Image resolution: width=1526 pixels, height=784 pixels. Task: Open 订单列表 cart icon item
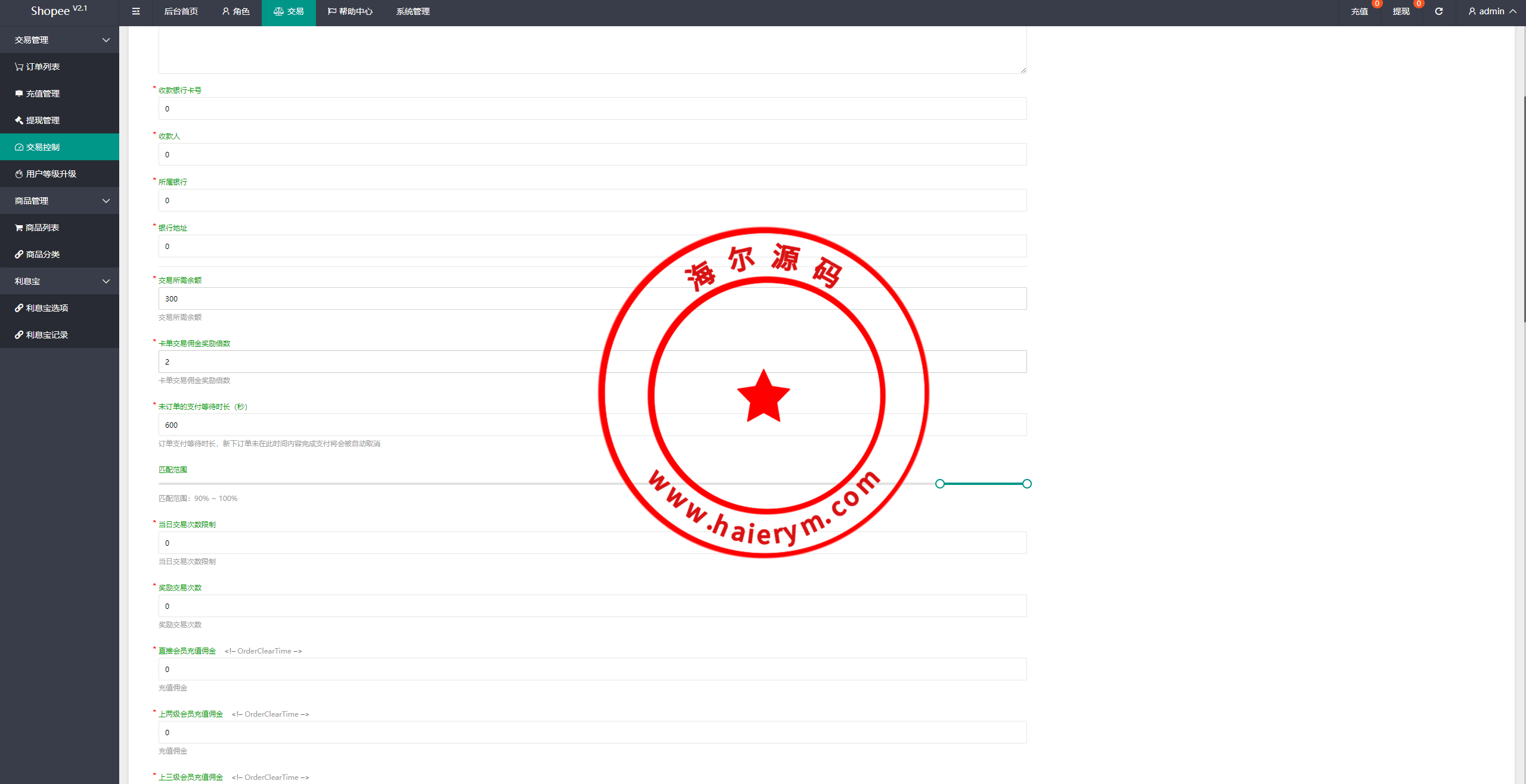37,67
